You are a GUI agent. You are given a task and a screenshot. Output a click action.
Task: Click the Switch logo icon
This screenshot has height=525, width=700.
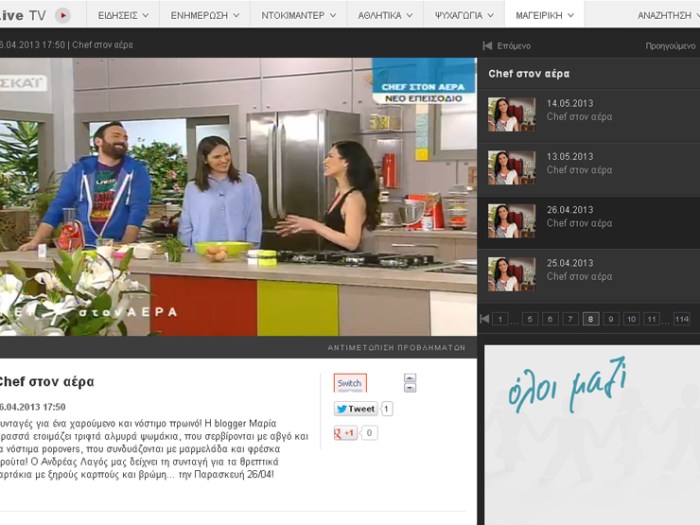coord(350,383)
